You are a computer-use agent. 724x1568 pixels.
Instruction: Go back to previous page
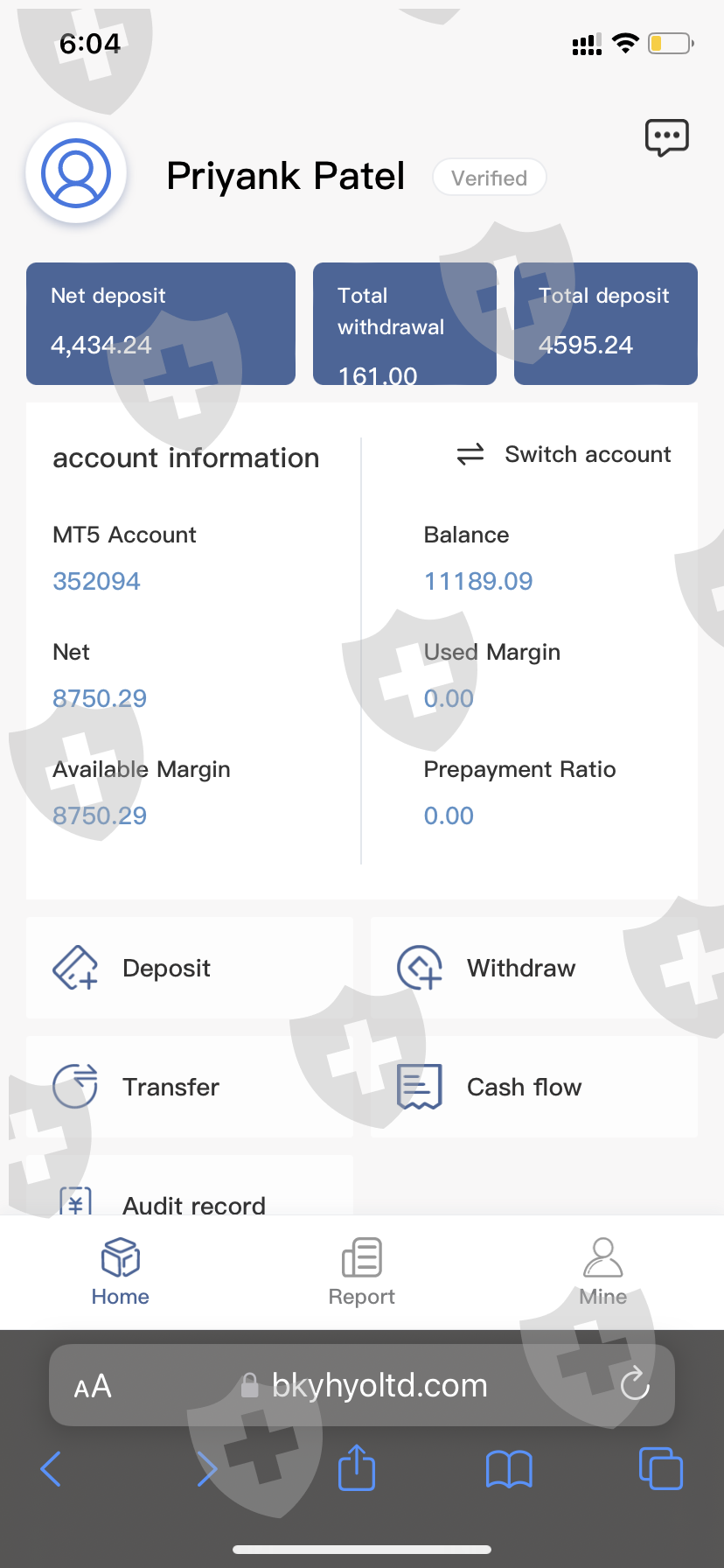click(x=52, y=1469)
